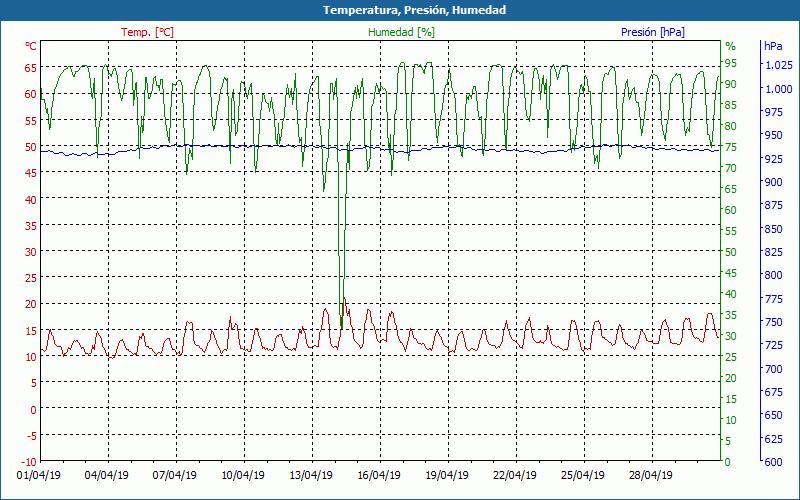Click the date label 16/04/19

coord(379,476)
